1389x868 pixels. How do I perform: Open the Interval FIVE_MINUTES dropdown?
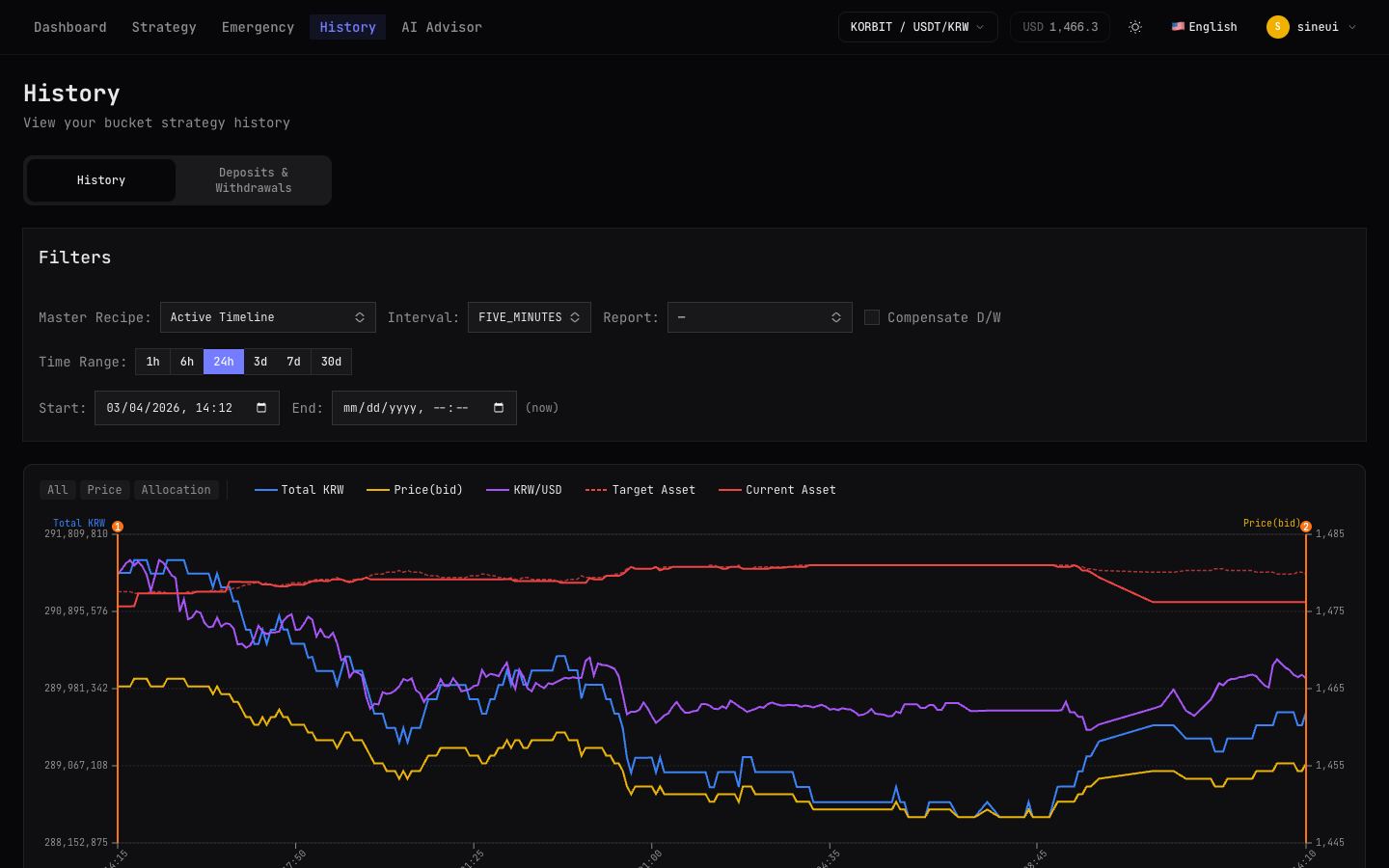[x=529, y=316]
